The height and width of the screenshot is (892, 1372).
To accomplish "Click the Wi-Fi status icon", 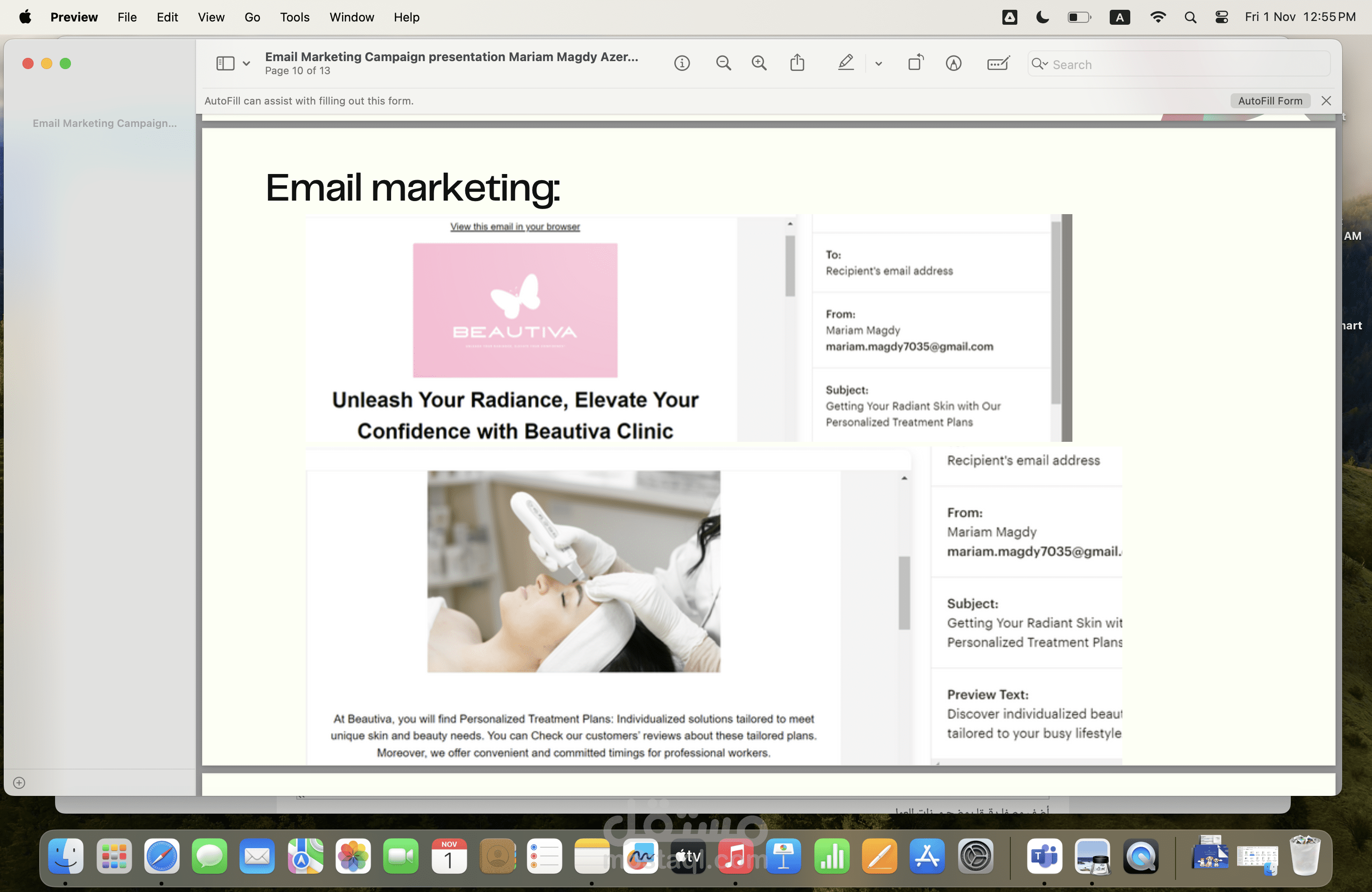I will click(x=1157, y=17).
